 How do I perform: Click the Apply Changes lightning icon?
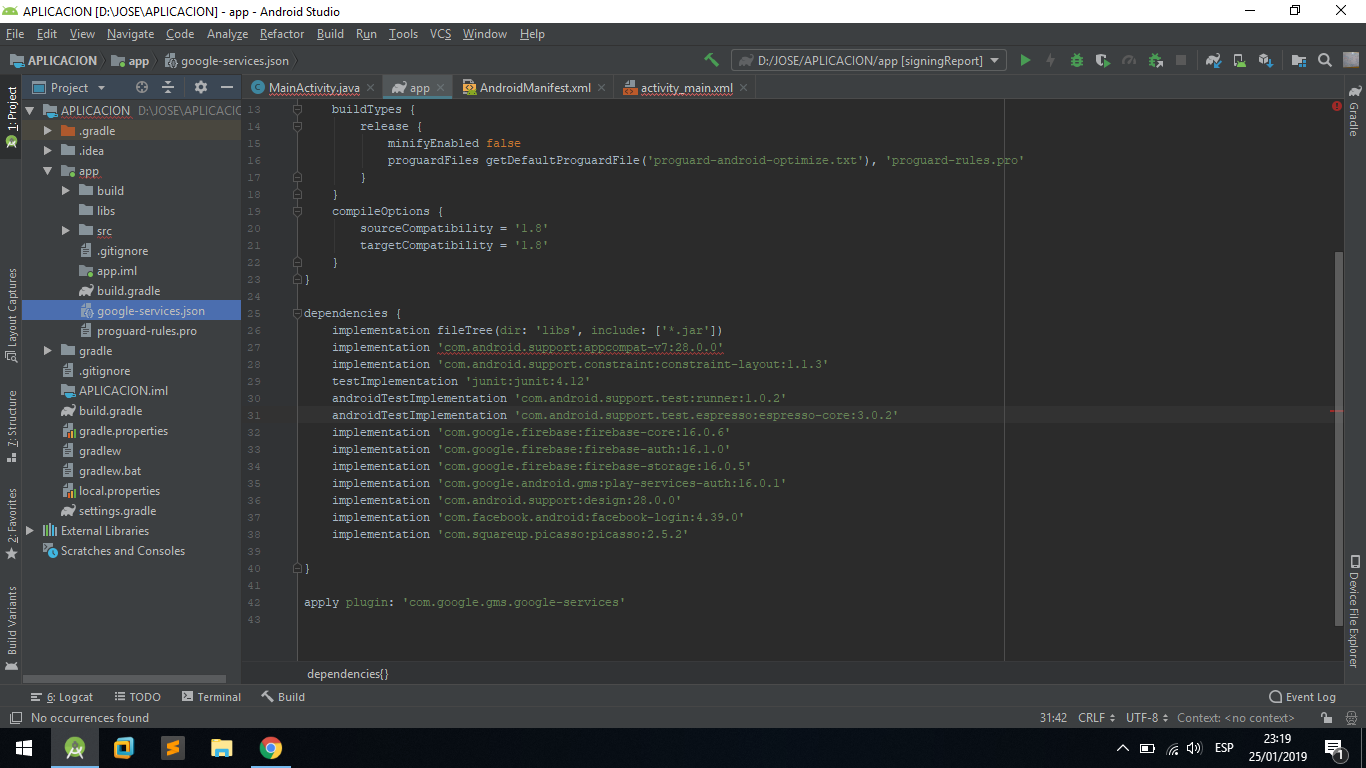pyautogui.click(x=1051, y=60)
